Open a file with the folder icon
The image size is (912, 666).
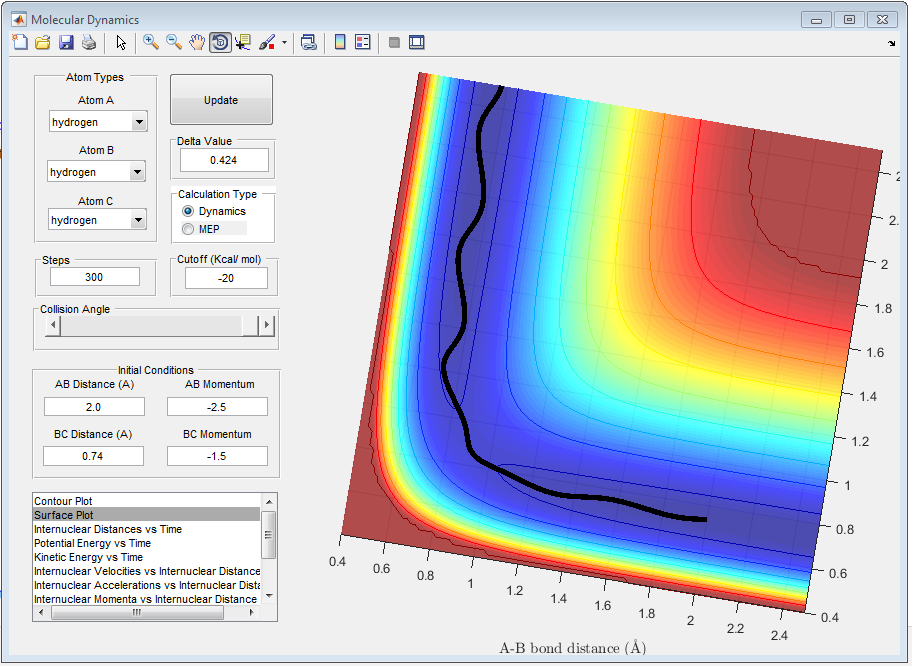[x=43, y=42]
